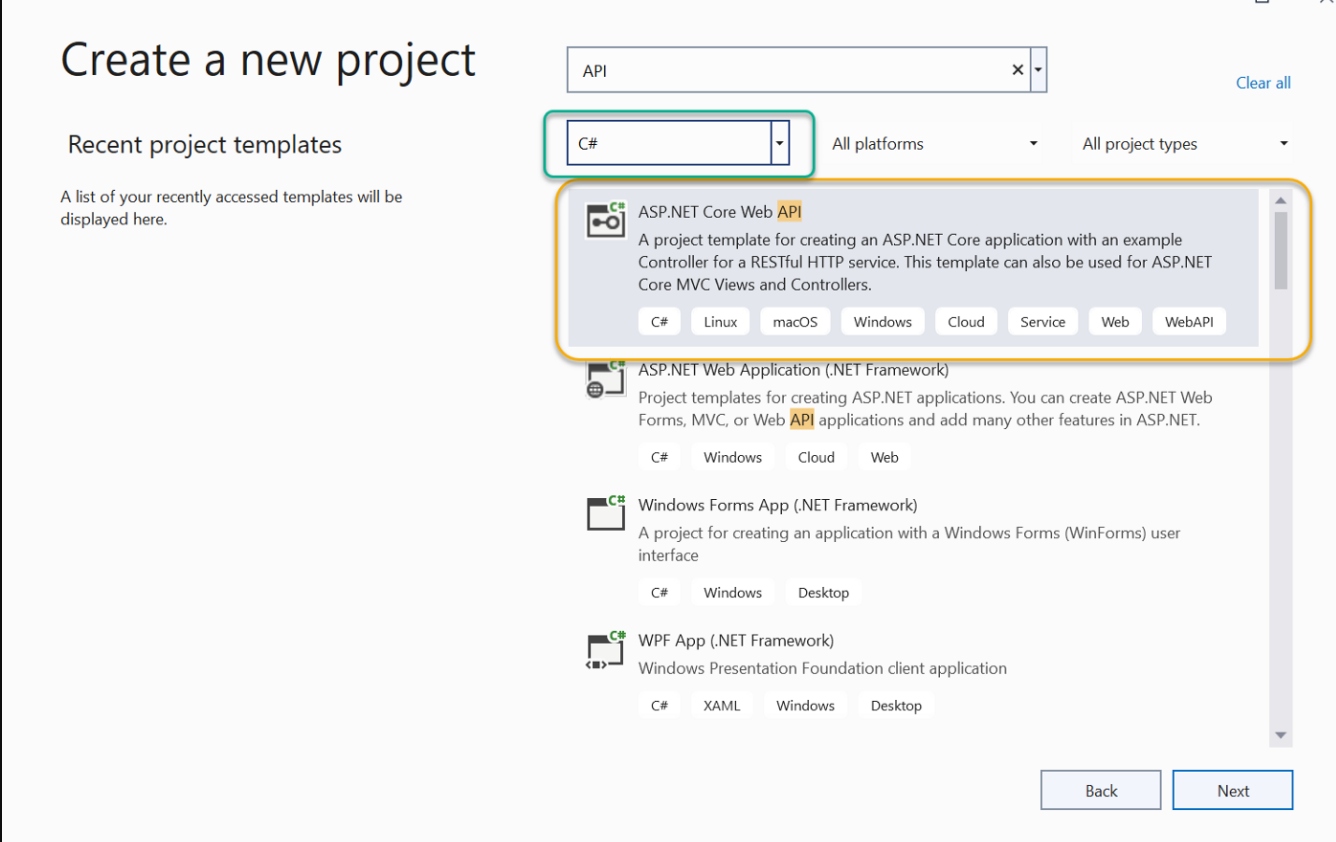Select the WPF App (.NET Framework) template
1336x842 pixels.
tap(735, 640)
